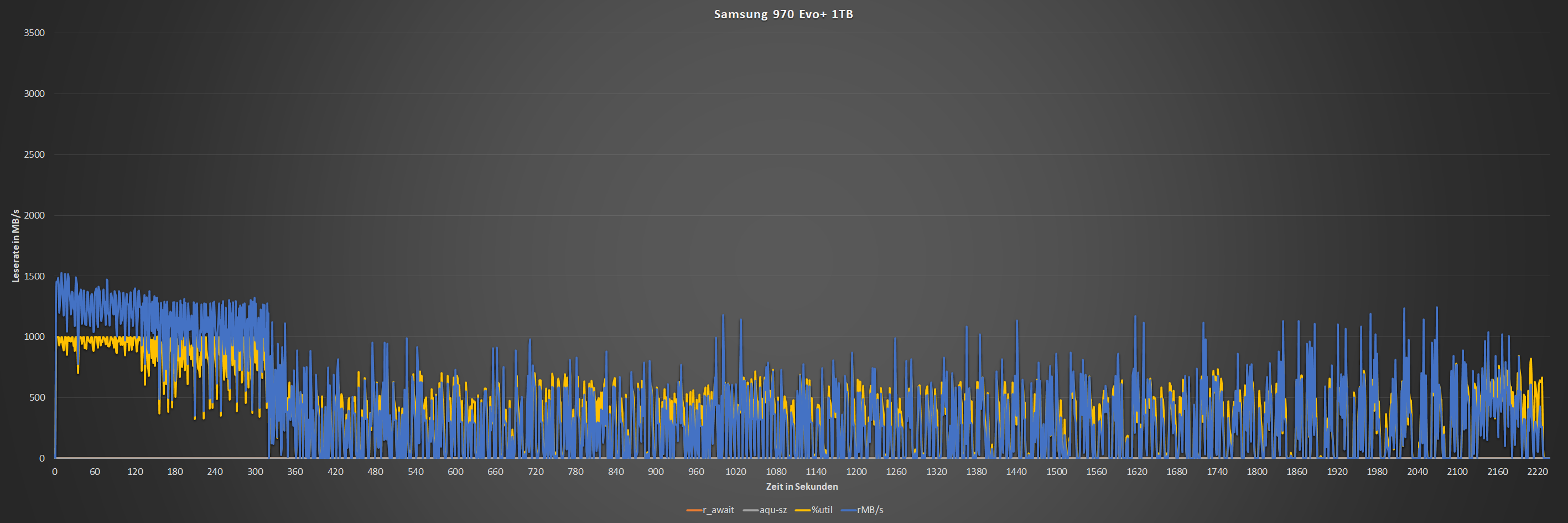The height and width of the screenshot is (523, 1568).
Task: Click the x-axis label 1500
Action: [1057, 472]
